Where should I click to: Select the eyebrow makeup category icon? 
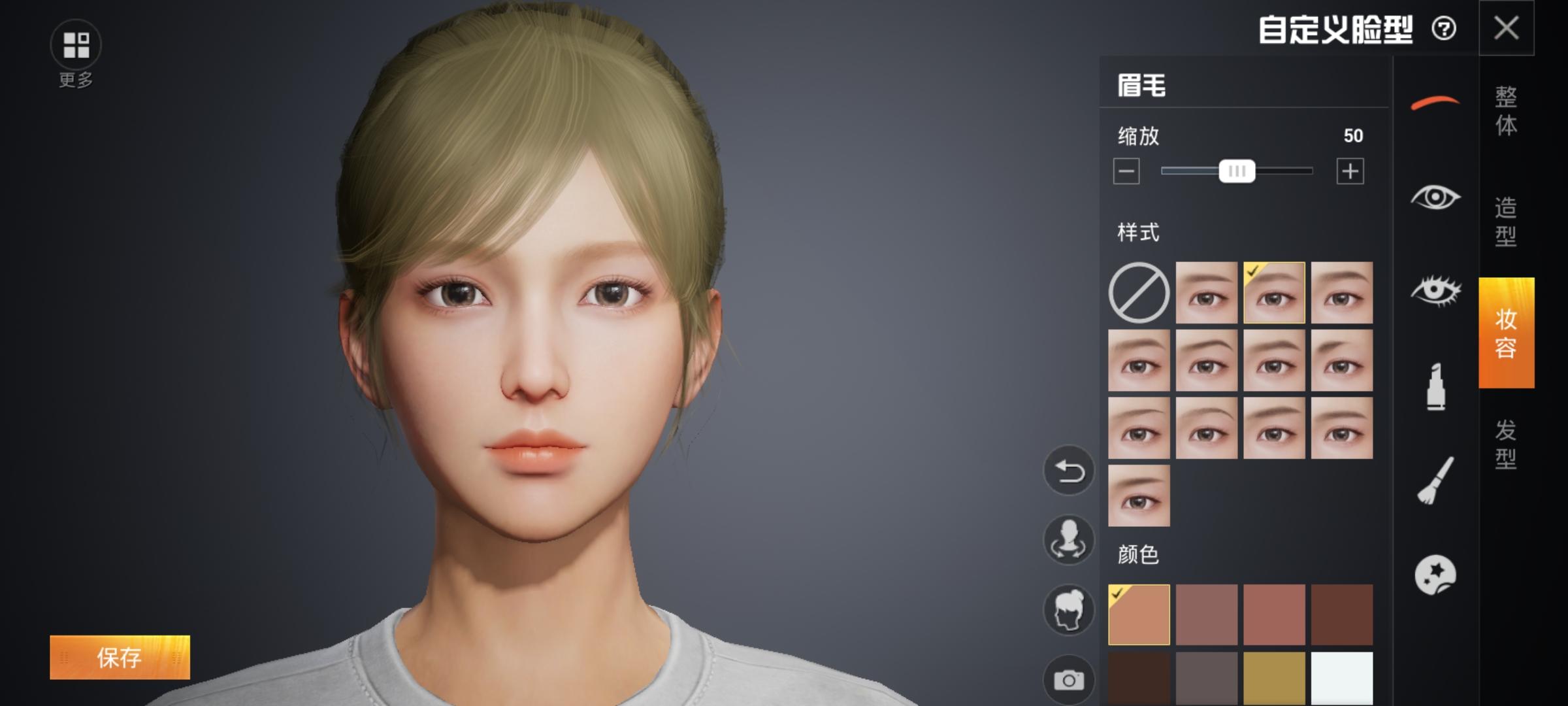(1435, 103)
